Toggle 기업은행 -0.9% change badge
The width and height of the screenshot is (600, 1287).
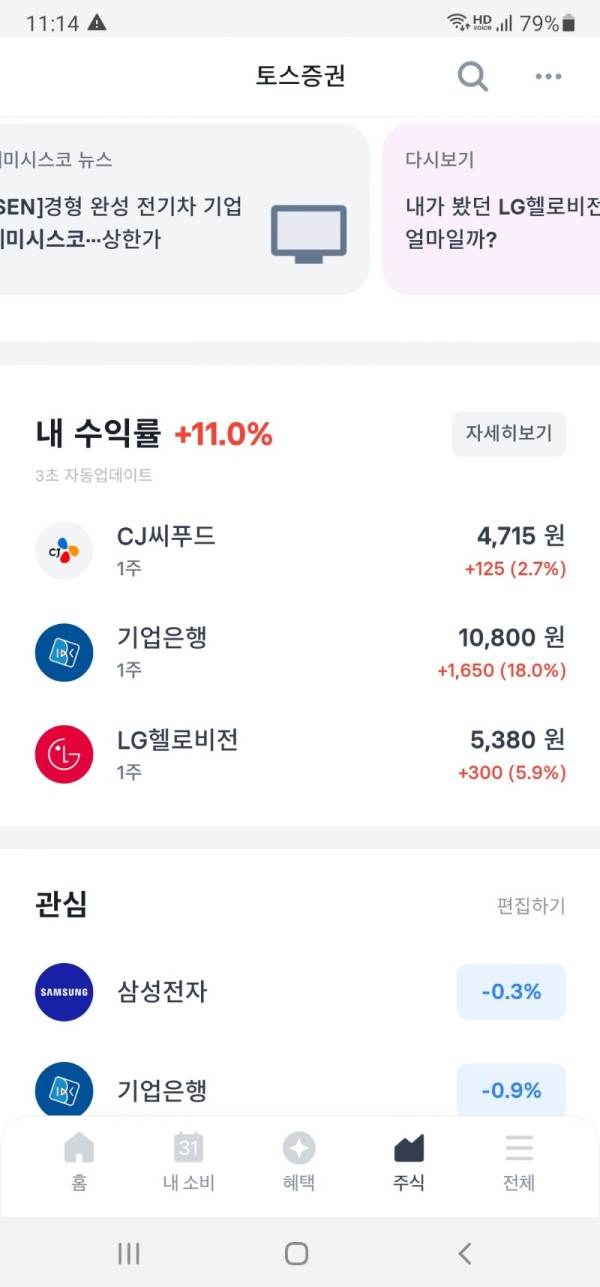pos(511,1090)
